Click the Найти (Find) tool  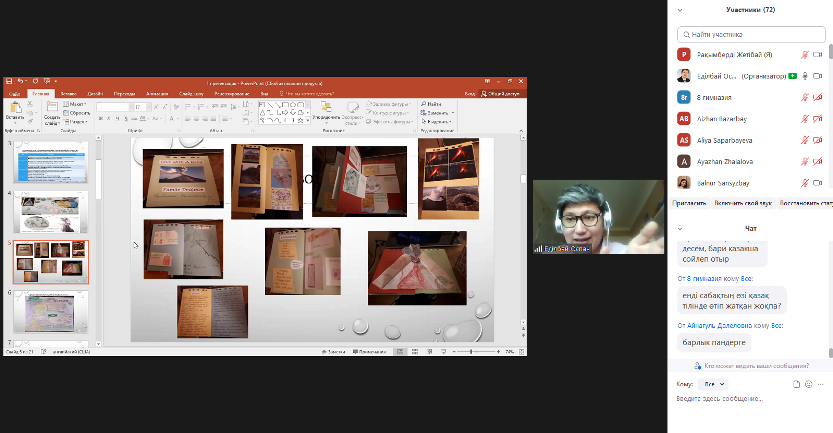[x=432, y=103]
